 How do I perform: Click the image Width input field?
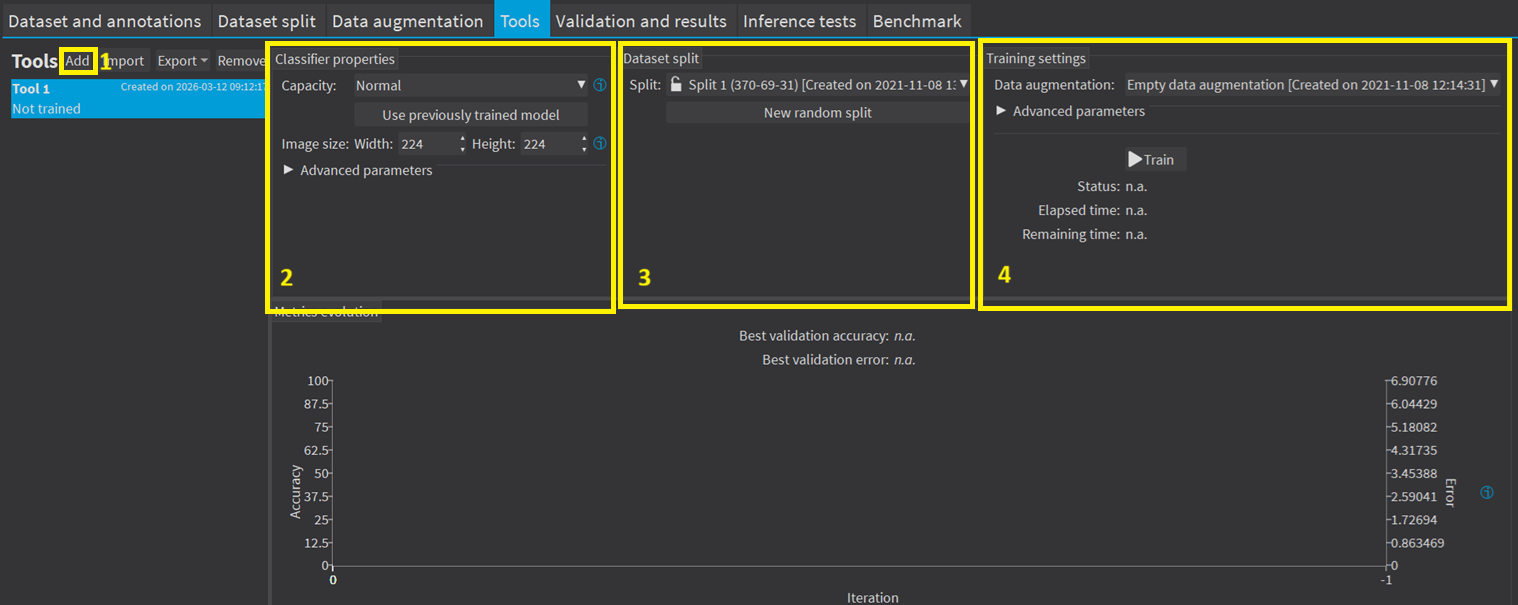(x=427, y=144)
